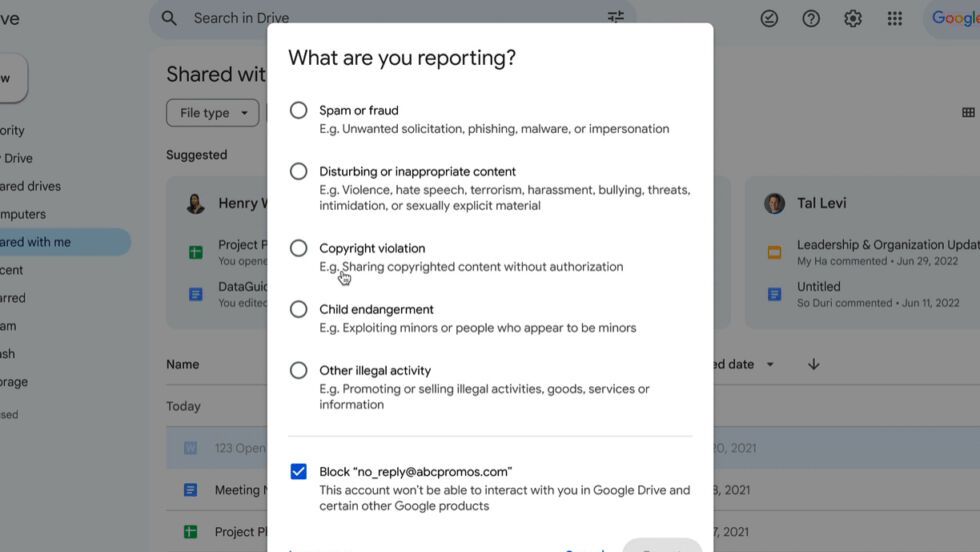This screenshot has width=980, height=552.
Task: Open search filter options icon
Action: pos(616,17)
